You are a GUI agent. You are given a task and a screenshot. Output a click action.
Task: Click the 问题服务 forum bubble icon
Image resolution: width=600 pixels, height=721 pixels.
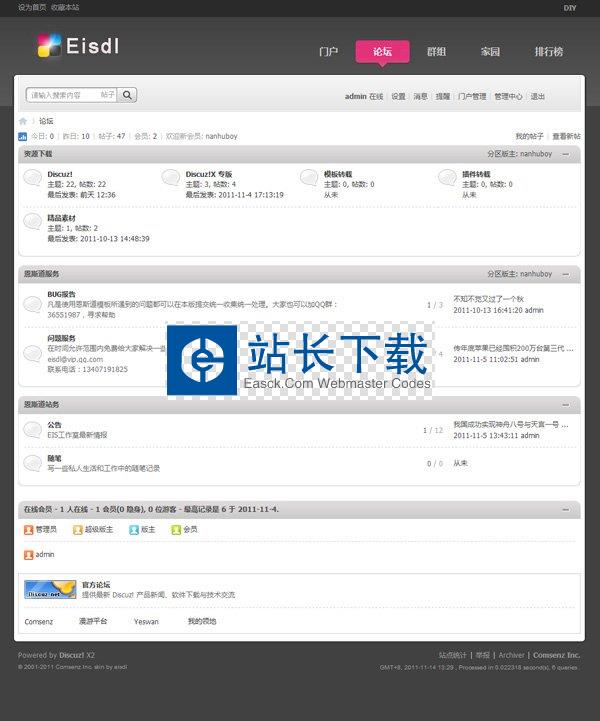(x=33, y=353)
